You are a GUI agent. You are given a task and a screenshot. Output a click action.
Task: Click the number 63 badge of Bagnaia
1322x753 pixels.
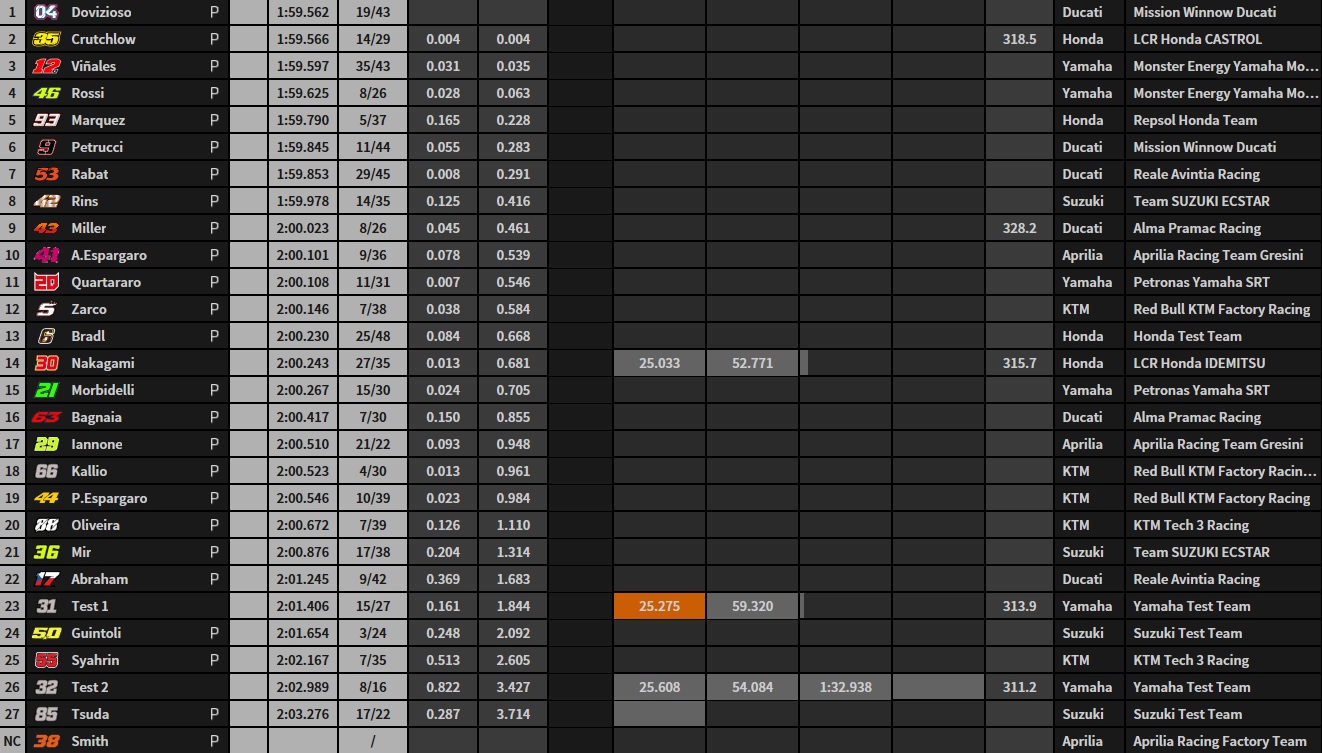(46, 417)
